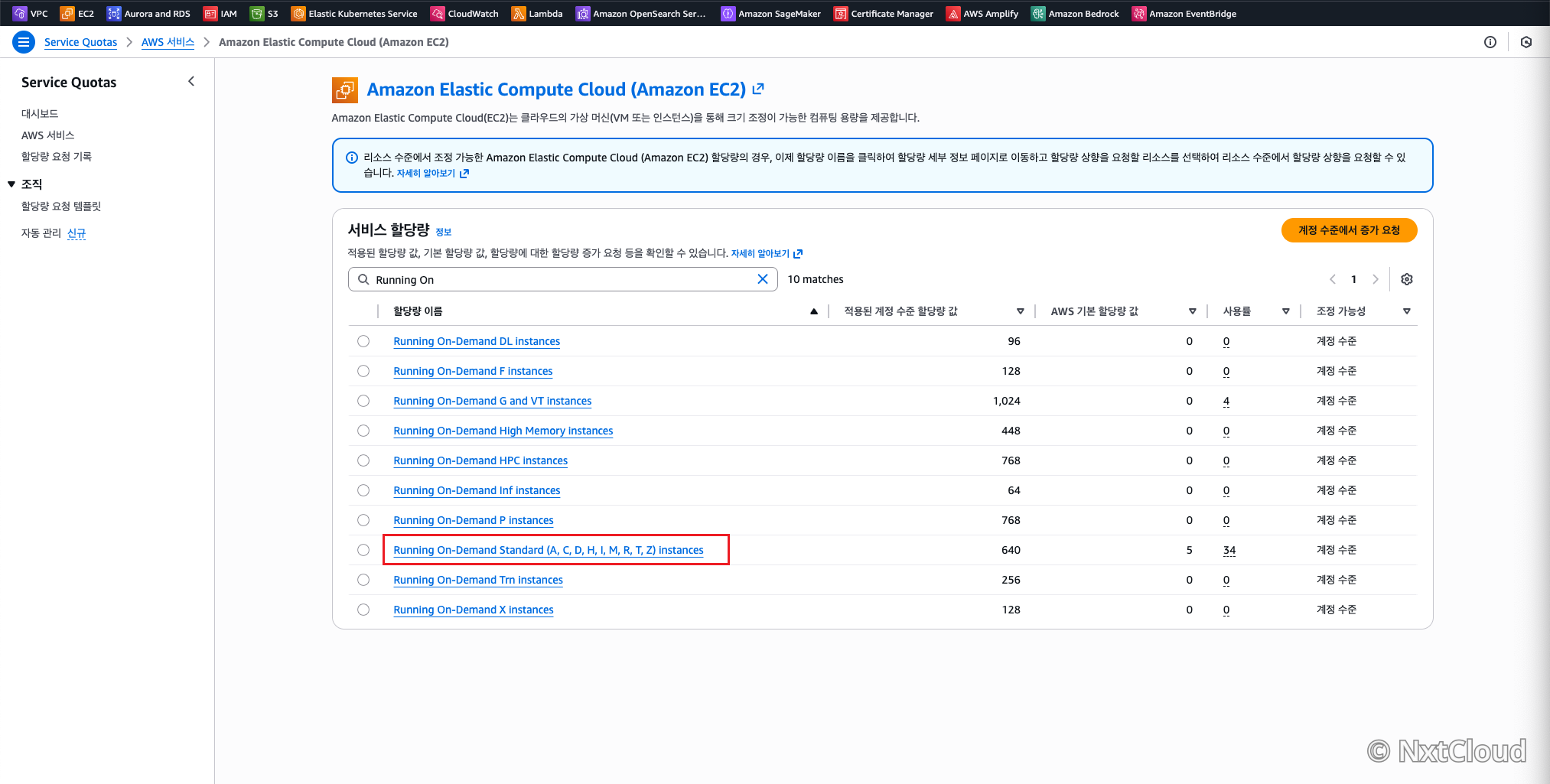Select radio for On-Demand X instances
Image resolution: width=1550 pixels, height=784 pixels.
[363, 610]
